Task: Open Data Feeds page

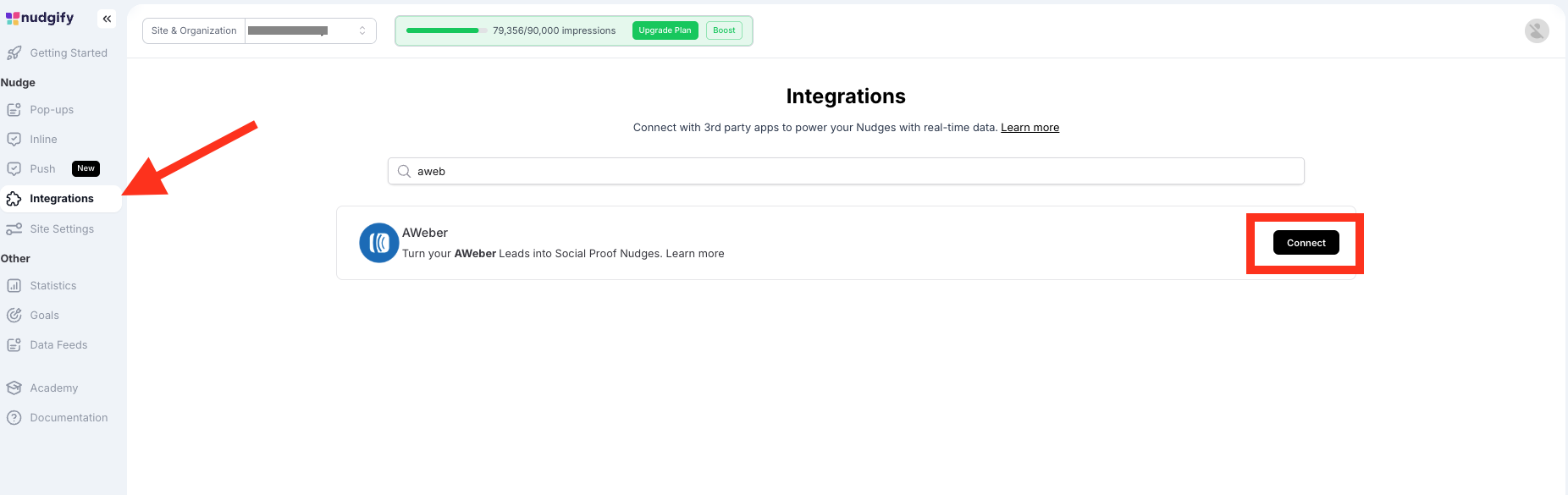Action: (x=58, y=345)
